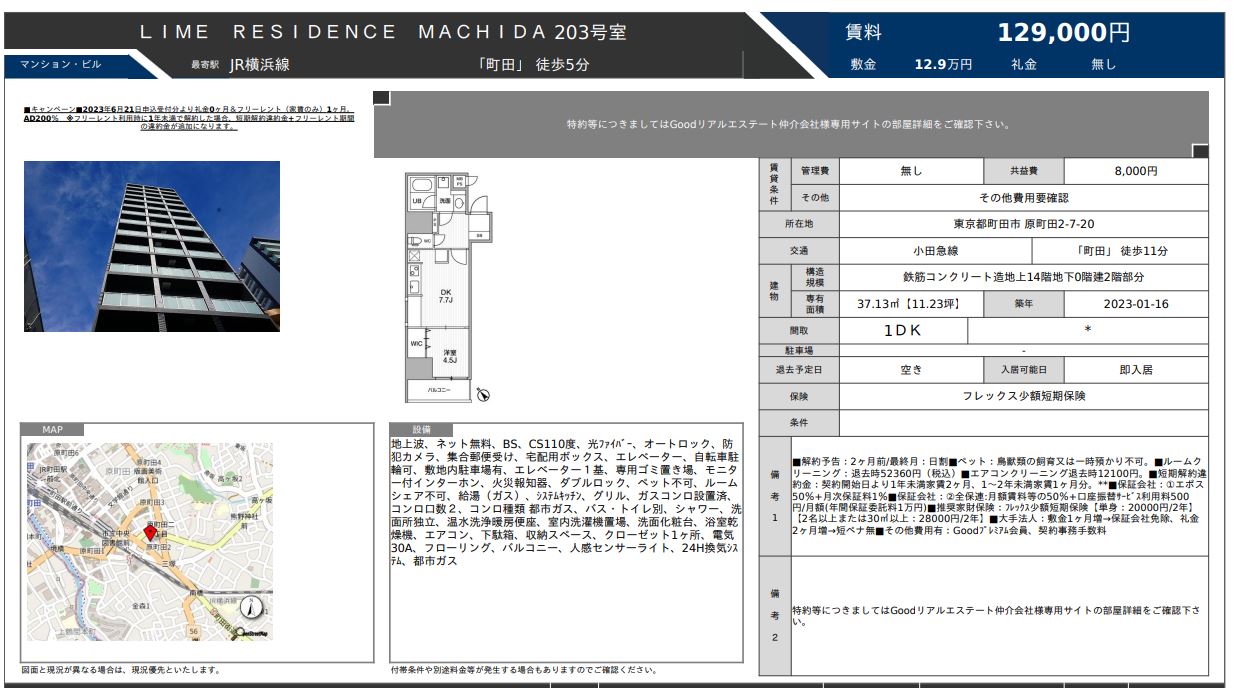Screen dimensions: 1234x688
Task: Select the 8,000円 common fee value
Action: click(1136, 171)
